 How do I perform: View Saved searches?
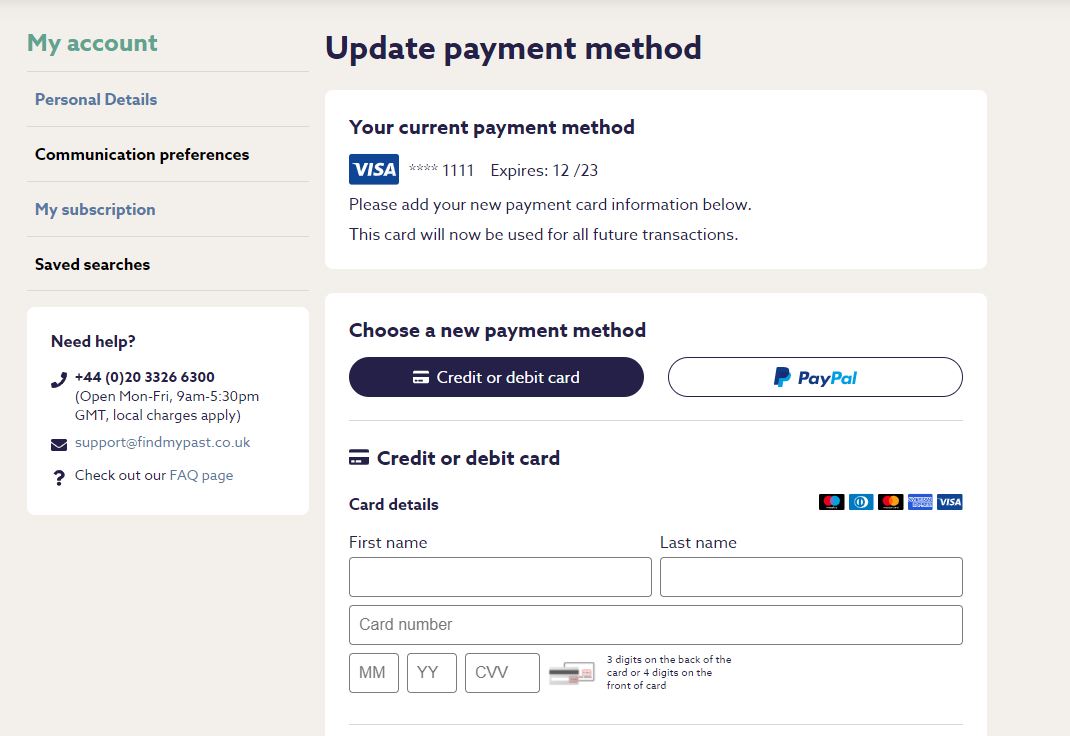92,264
